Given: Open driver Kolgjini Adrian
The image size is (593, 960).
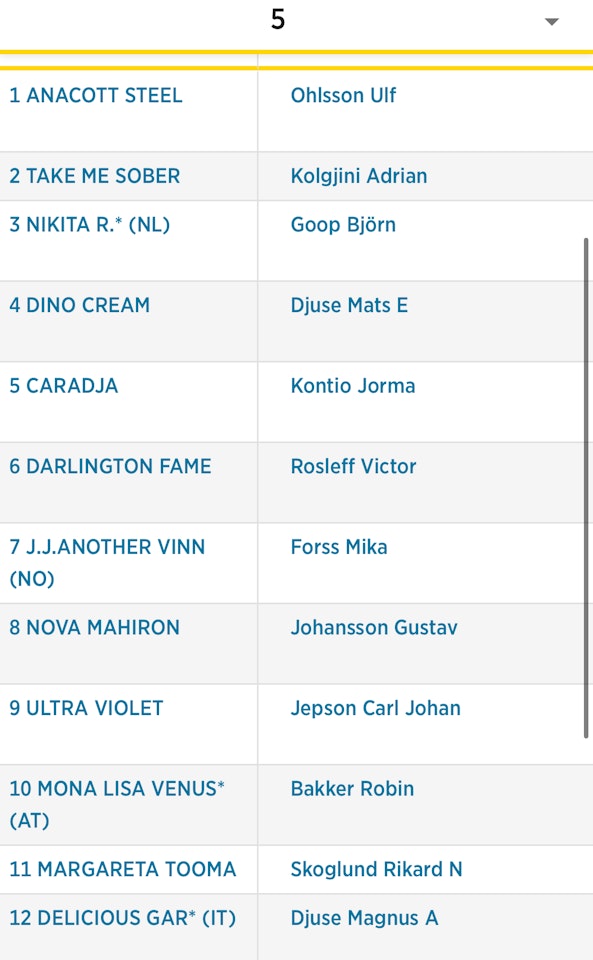Looking at the screenshot, I should pos(359,176).
